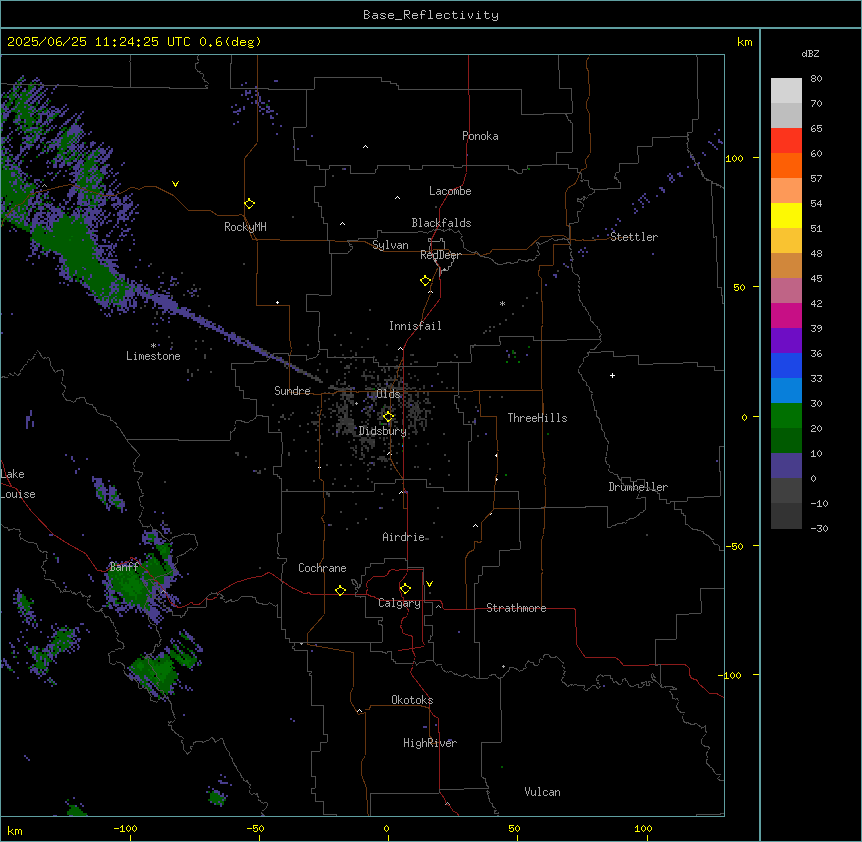
Task: Click the asterisk marker above Limestone
Action: click(153, 346)
